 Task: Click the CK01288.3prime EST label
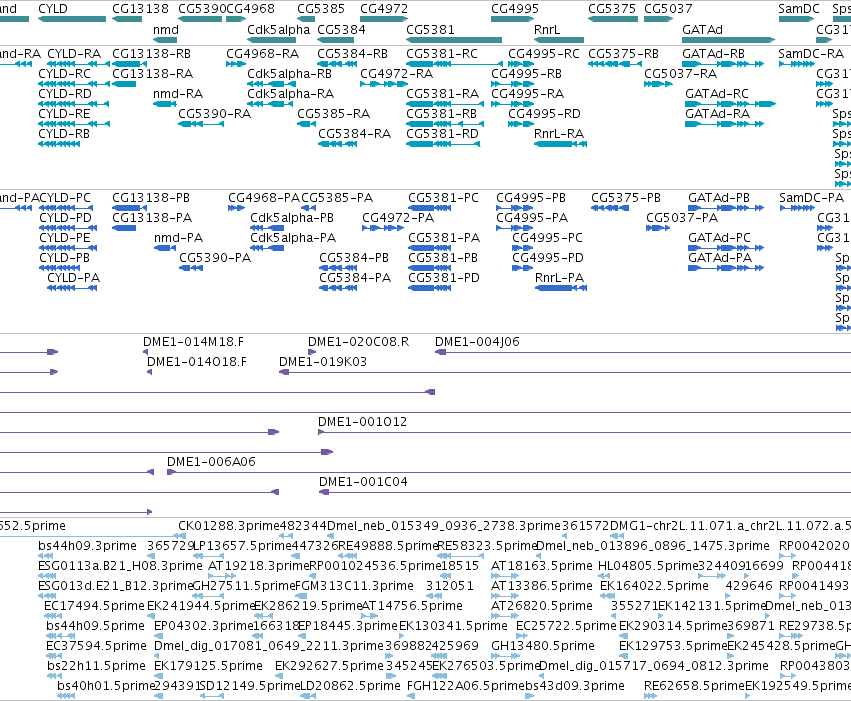(x=228, y=526)
